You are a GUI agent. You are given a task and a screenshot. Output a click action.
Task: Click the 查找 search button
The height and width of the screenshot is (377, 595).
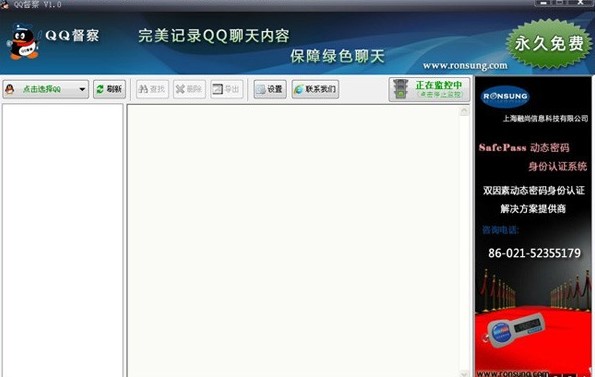point(152,89)
